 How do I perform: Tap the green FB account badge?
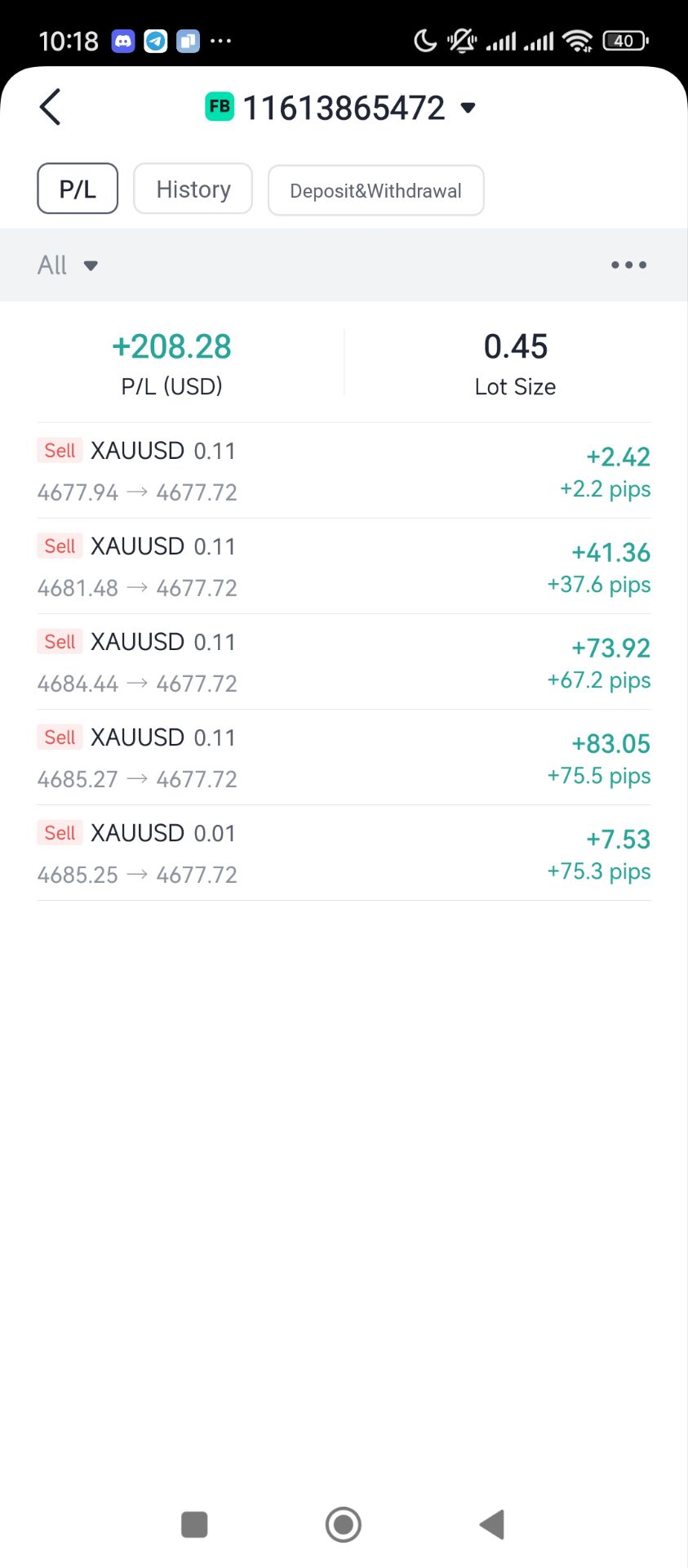(x=219, y=107)
